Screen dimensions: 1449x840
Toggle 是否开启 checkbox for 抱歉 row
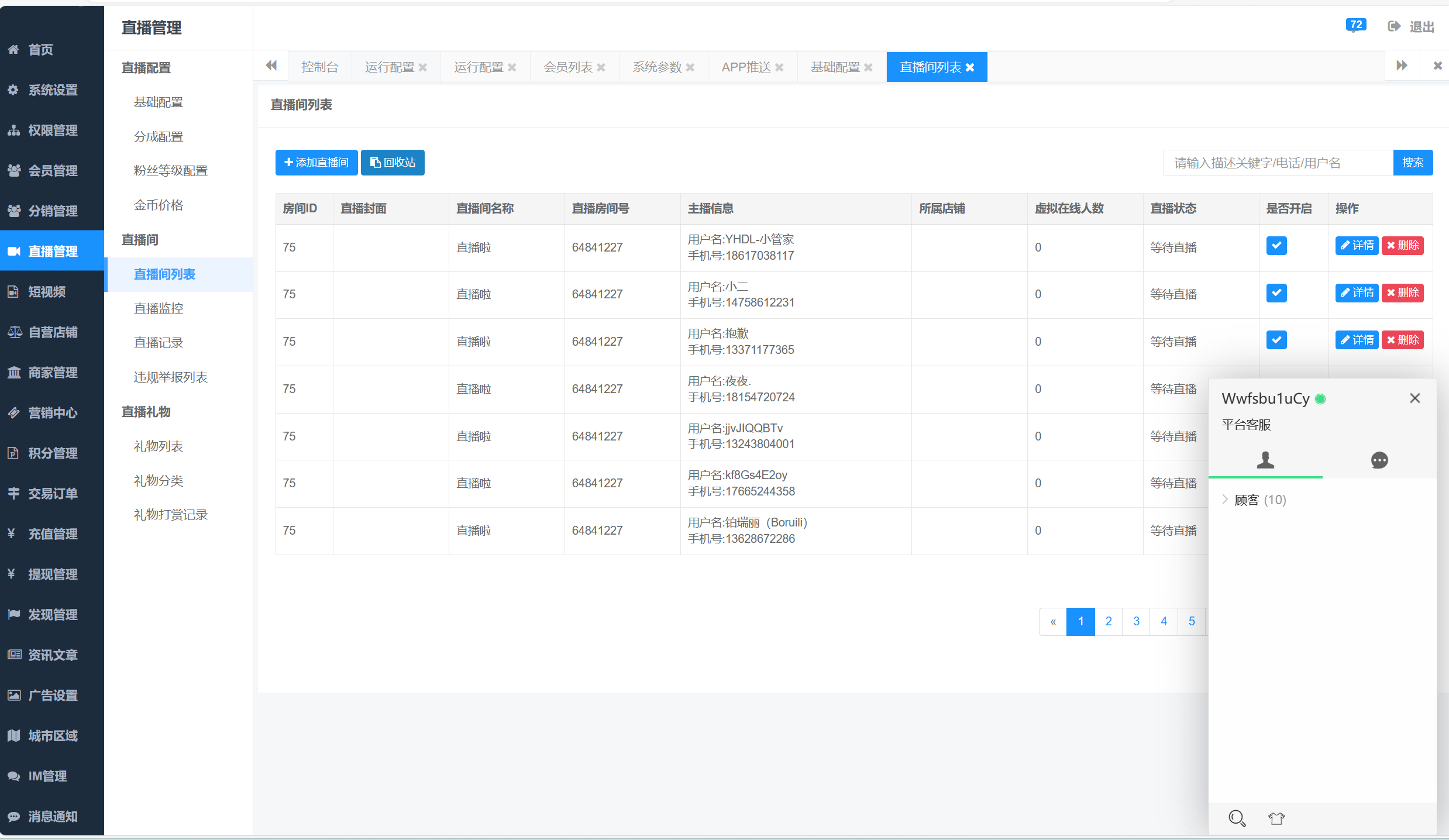pos(1276,340)
